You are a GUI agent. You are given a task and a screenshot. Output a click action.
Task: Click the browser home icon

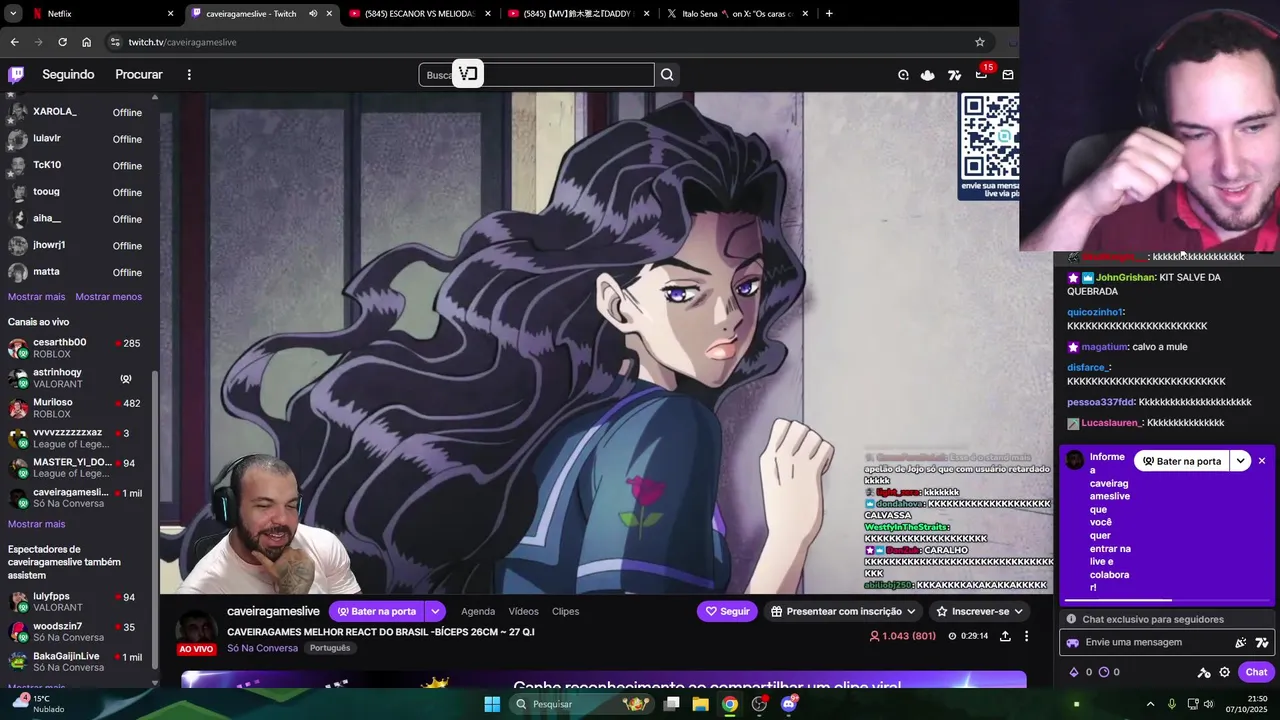click(87, 42)
